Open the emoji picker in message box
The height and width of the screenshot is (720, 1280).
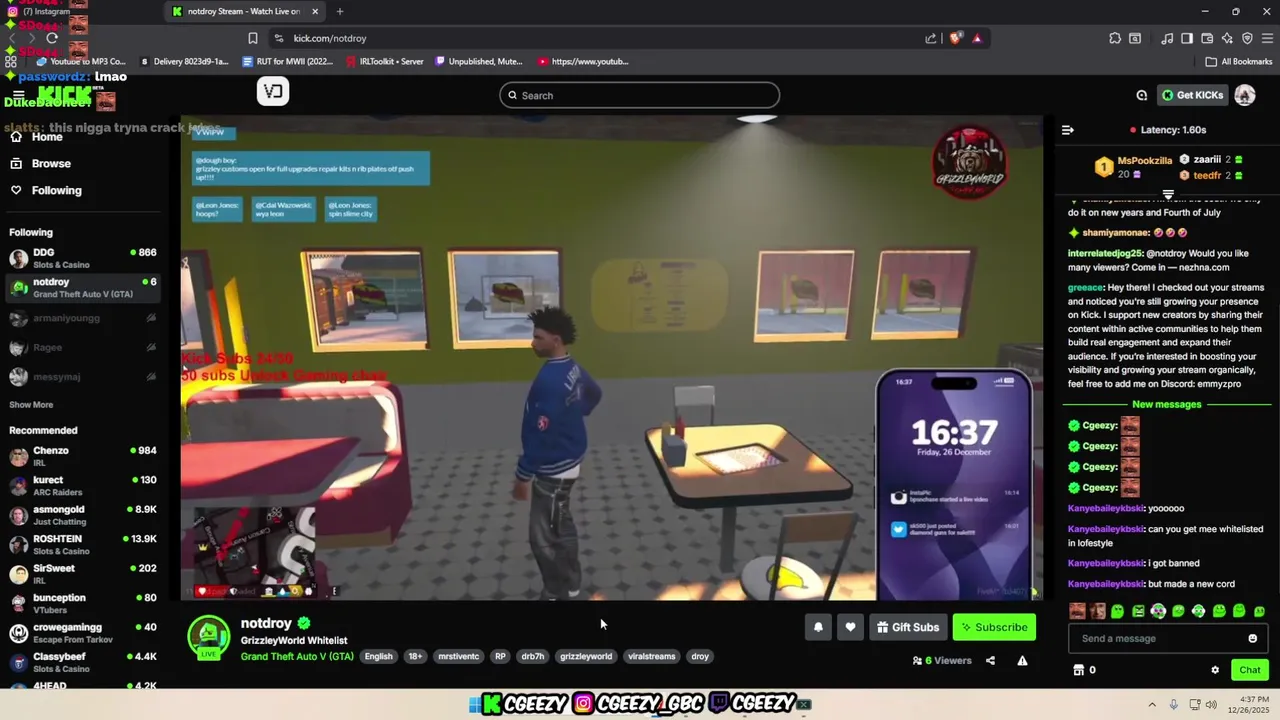(1252, 638)
